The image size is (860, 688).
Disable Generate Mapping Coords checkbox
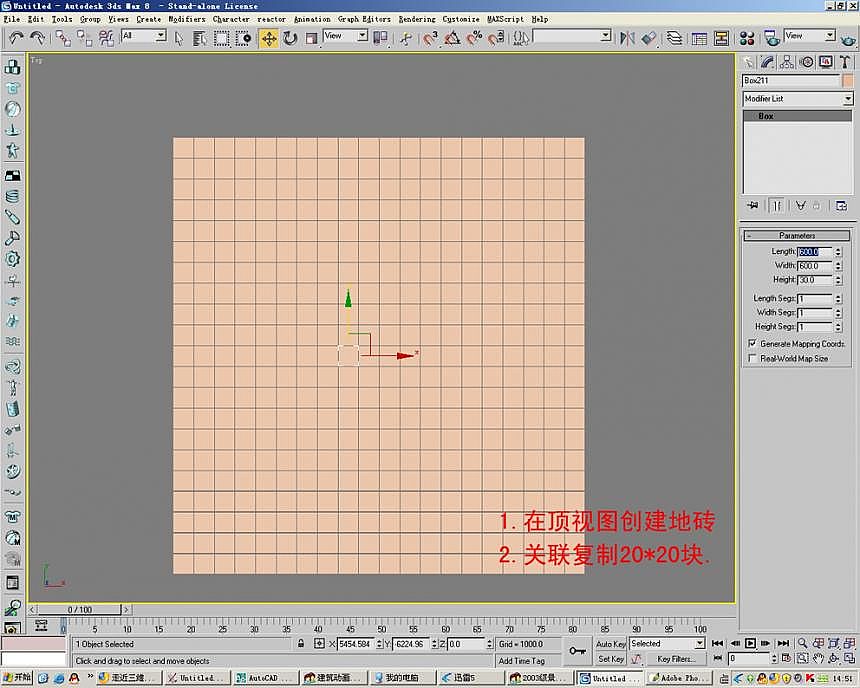752,343
